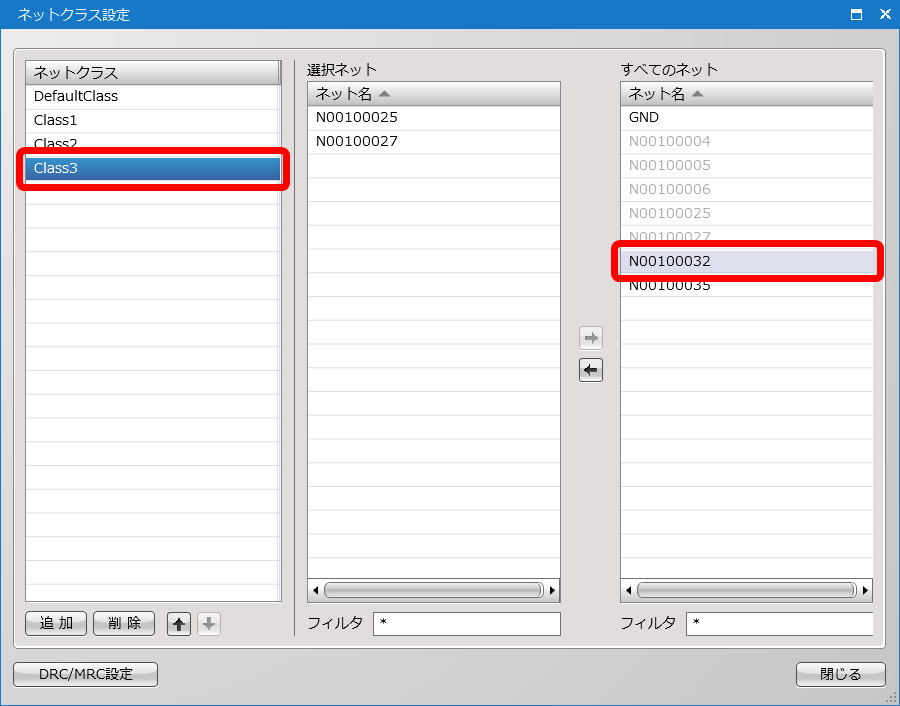The height and width of the screenshot is (706, 900).
Task: Click the right arrow to remove net
Action: 591,338
